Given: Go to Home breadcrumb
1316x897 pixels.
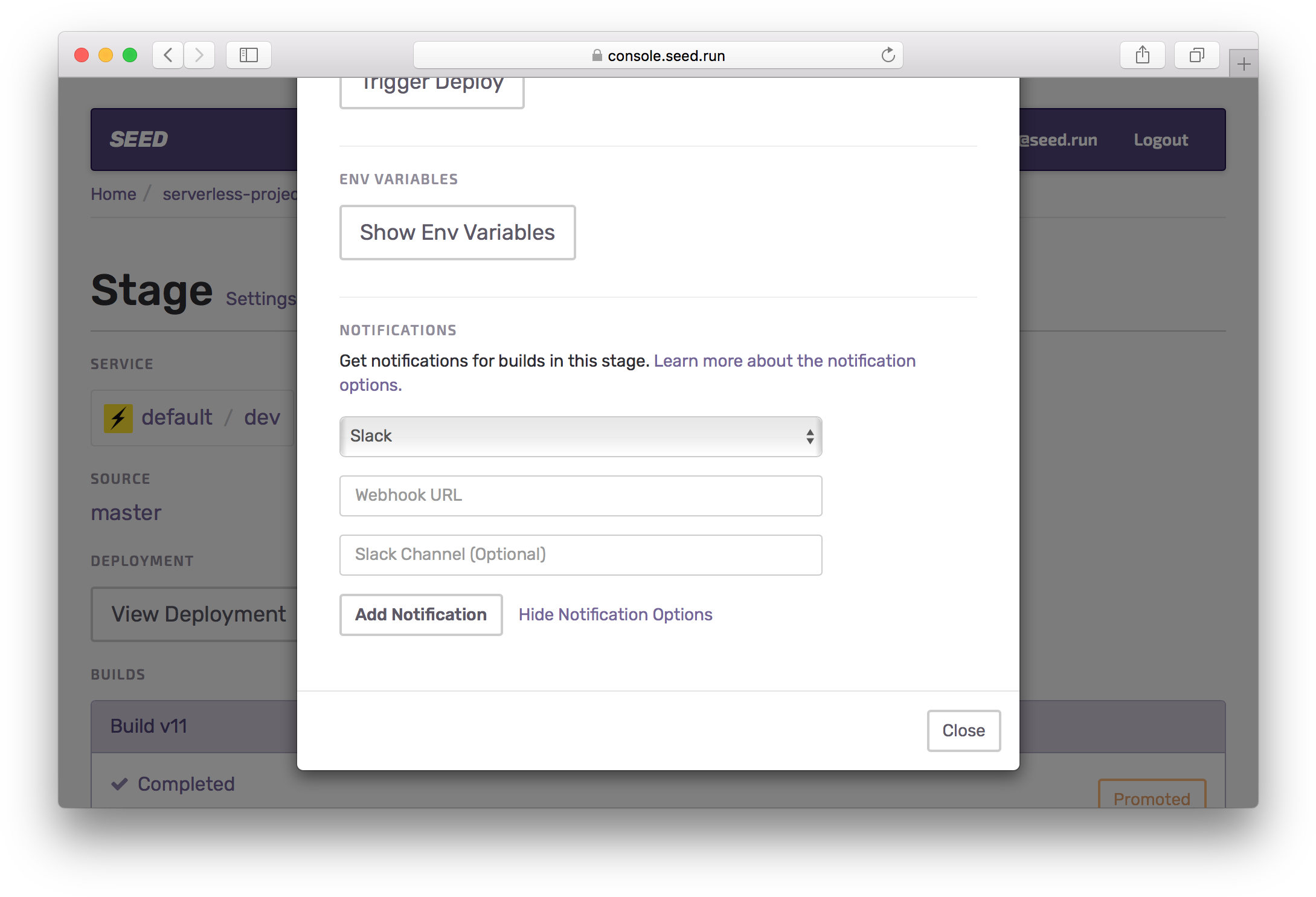Looking at the screenshot, I should pos(114,194).
